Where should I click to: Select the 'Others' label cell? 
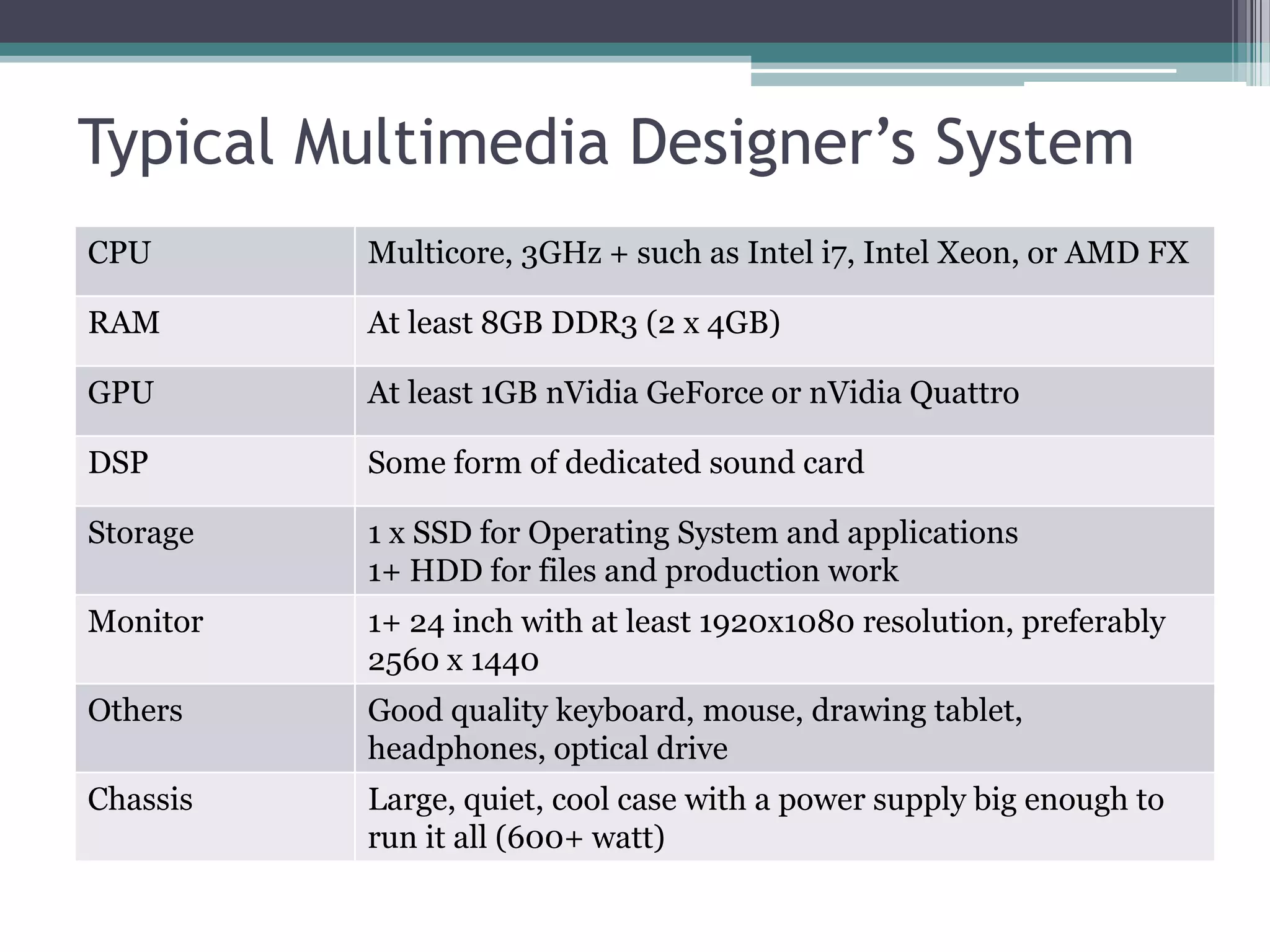[215, 728]
